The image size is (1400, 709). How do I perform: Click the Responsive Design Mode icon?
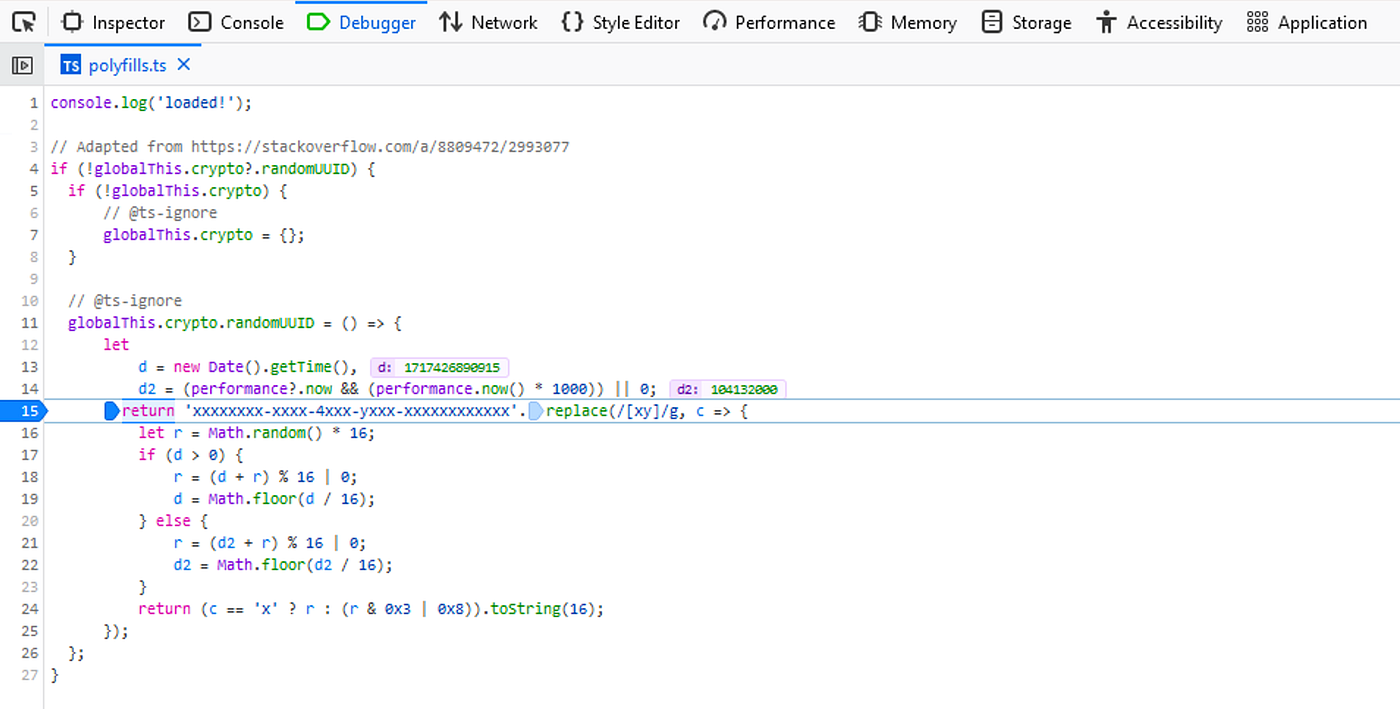click(x=22, y=21)
